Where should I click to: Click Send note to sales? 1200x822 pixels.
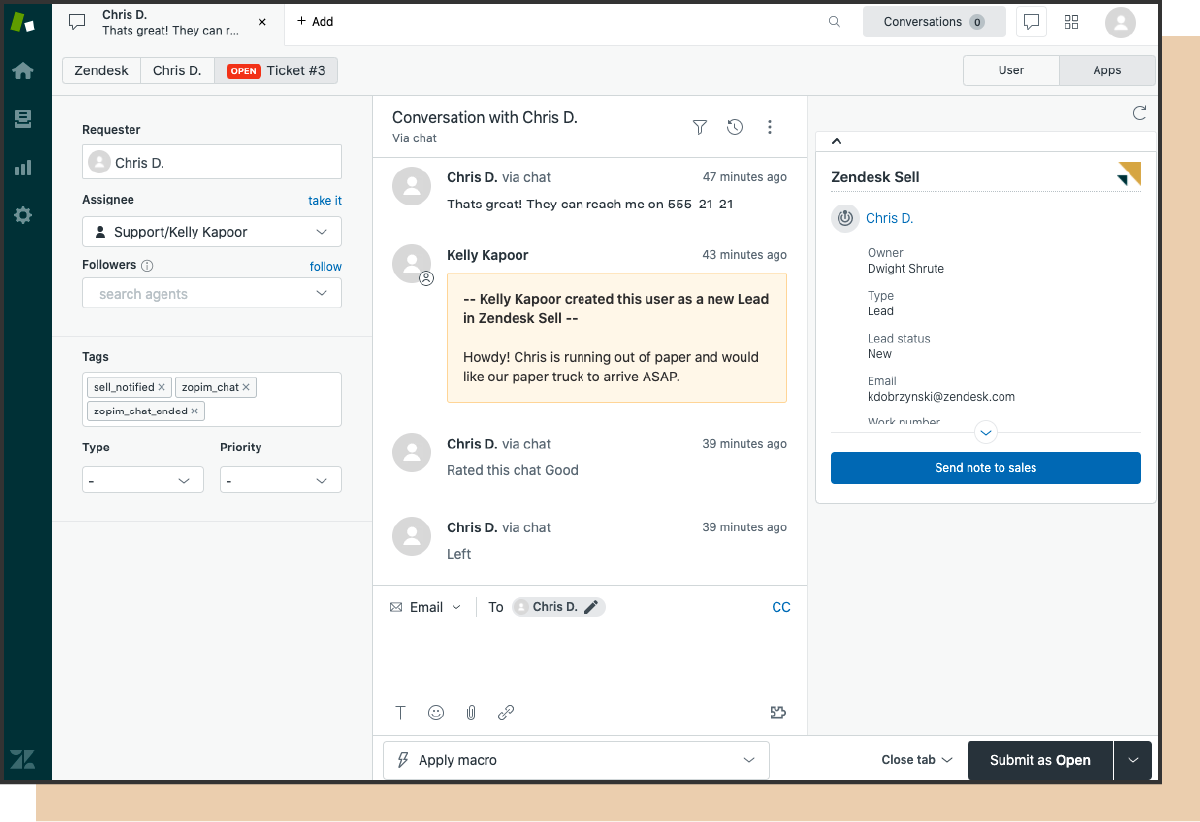tap(985, 467)
